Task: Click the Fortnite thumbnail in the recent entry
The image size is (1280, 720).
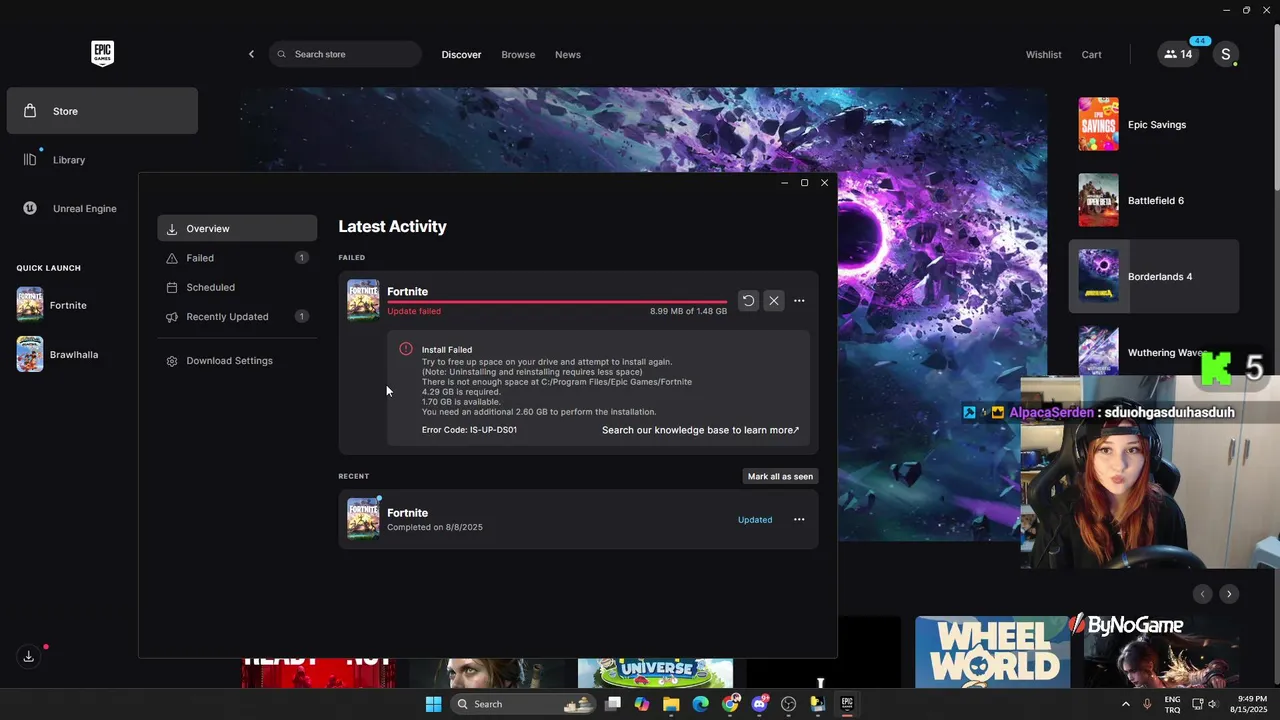Action: tap(363, 519)
